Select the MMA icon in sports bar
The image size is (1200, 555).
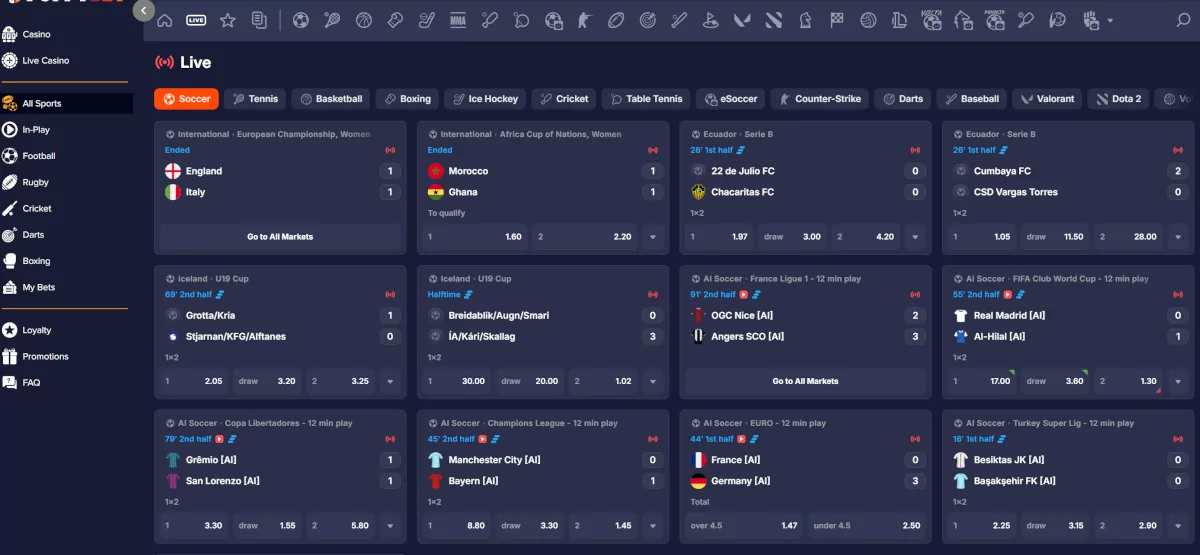(458, 20)
